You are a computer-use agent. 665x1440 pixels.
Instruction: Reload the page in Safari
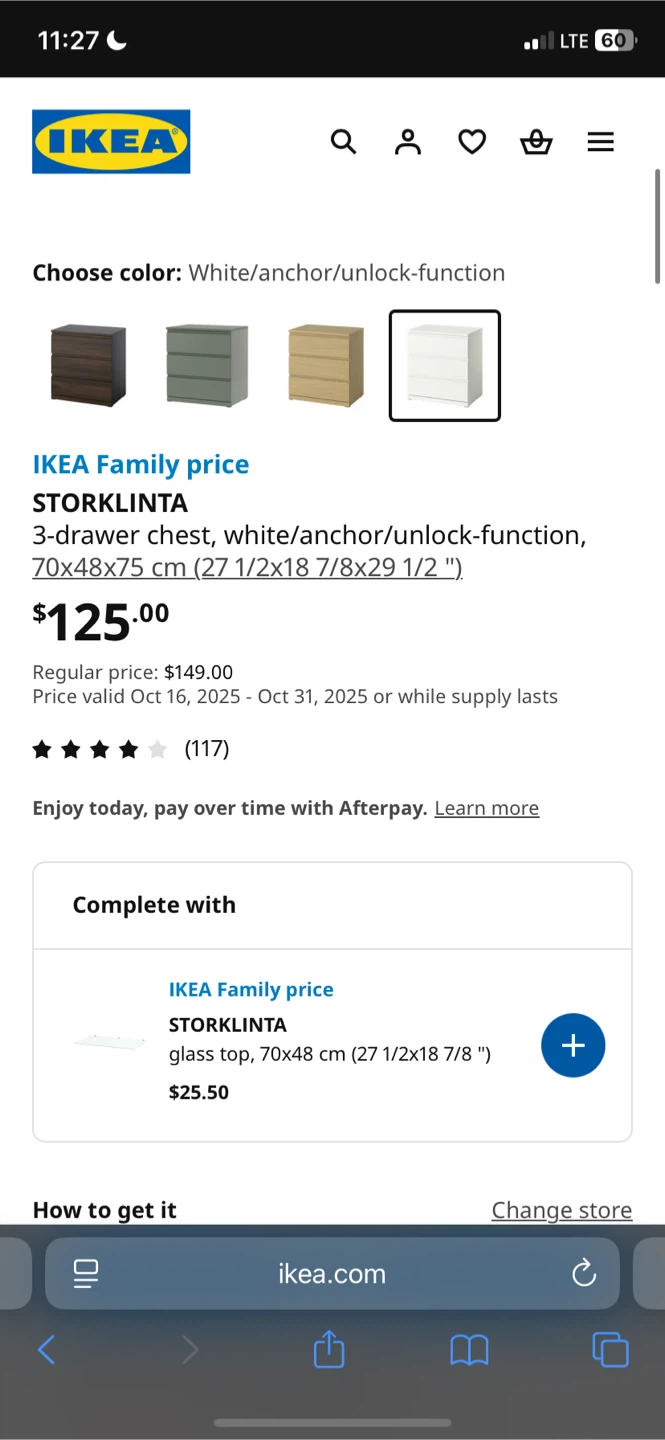(584, 1273)
